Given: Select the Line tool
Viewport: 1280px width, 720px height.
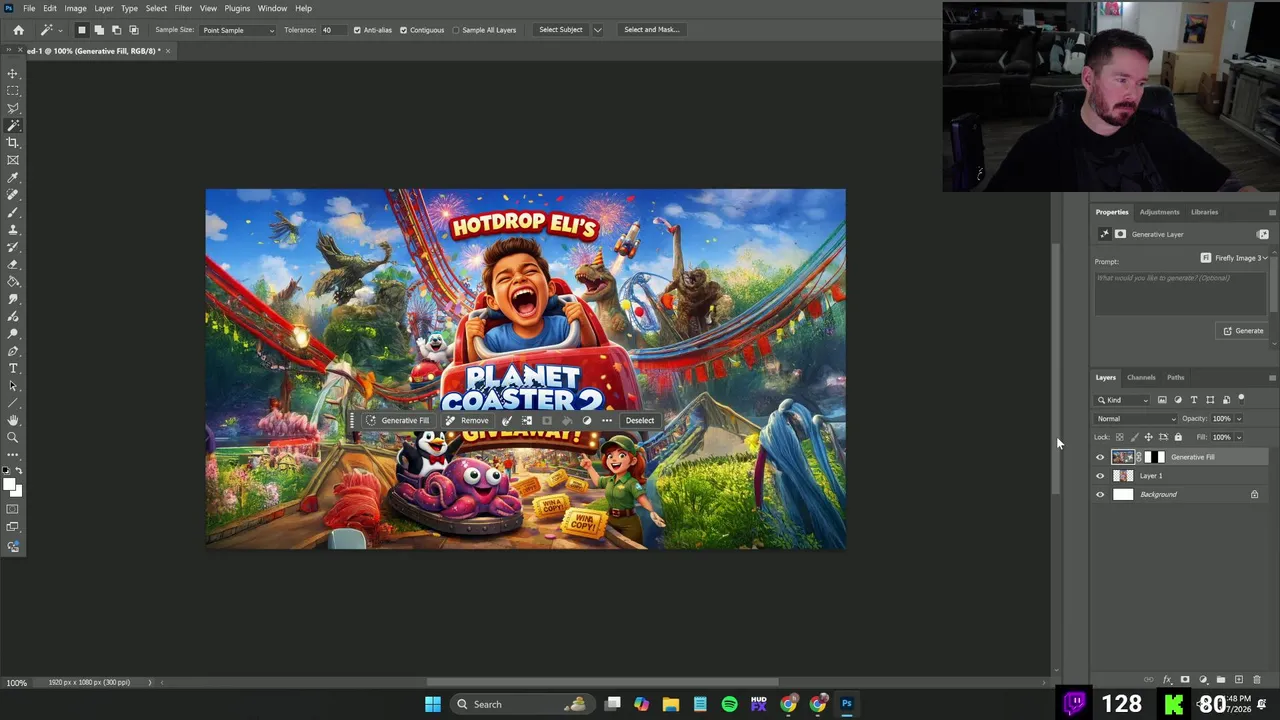Looking at the screenshot, I should tap(13, 403).
